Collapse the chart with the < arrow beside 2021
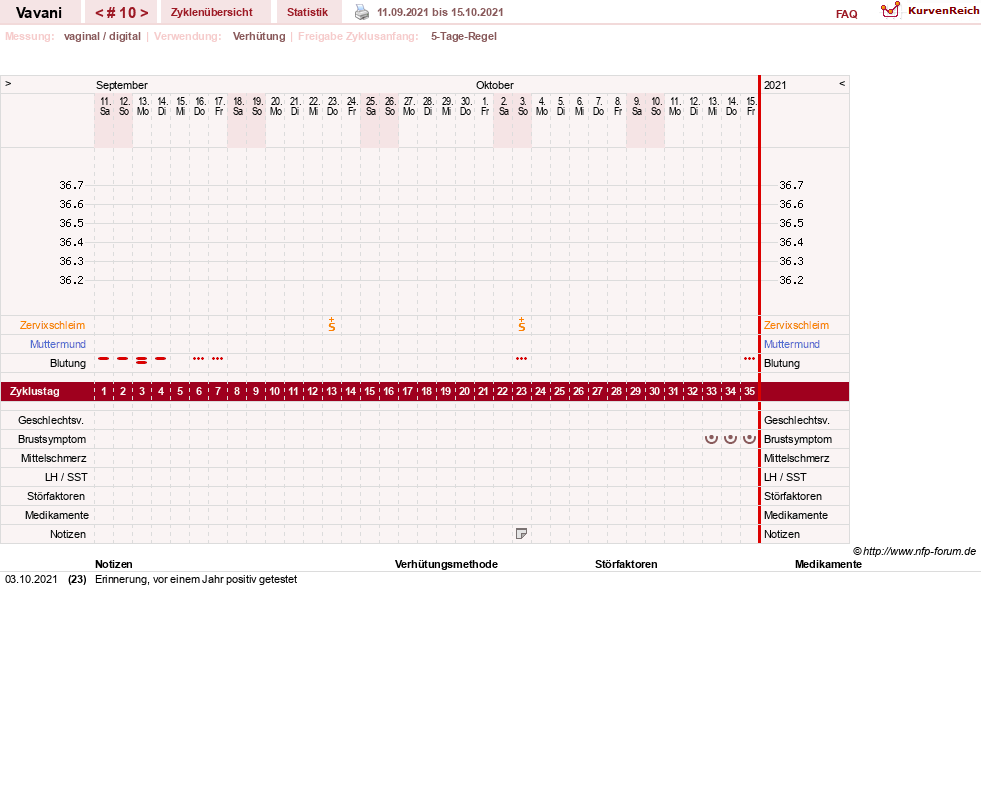This screenshot has width=981, height=803. [842, 83]
